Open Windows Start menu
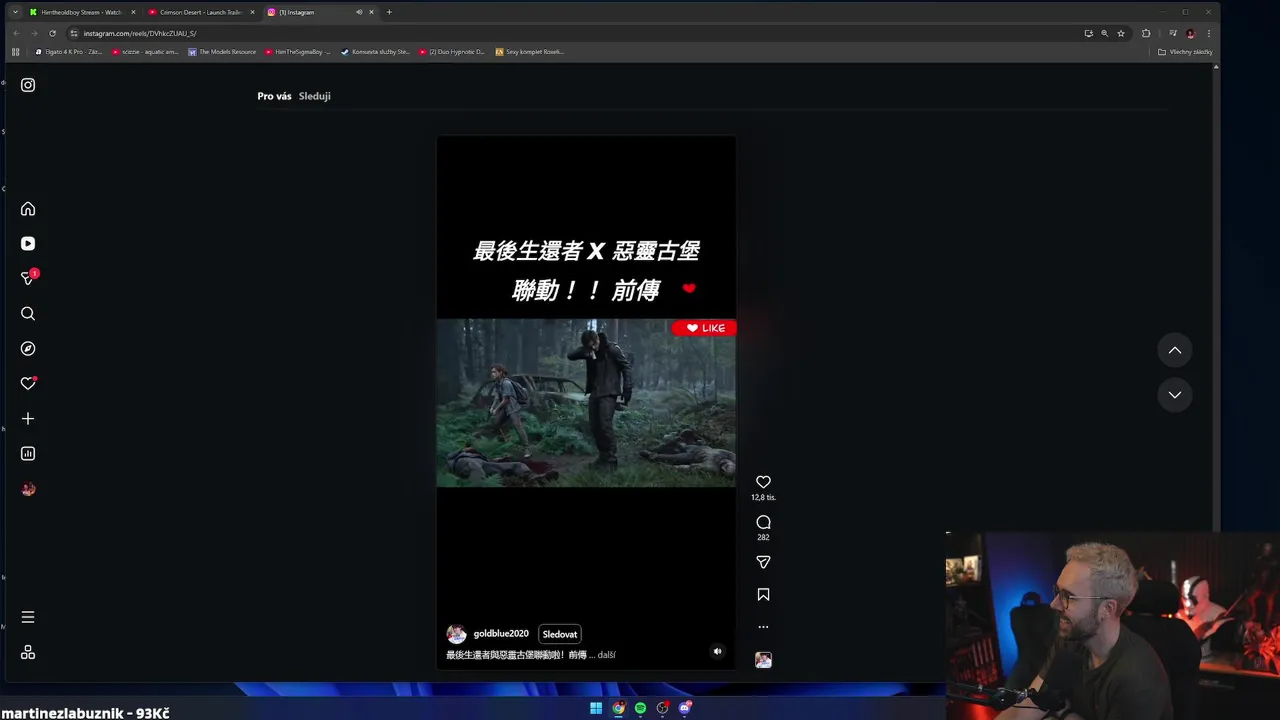 [596, 708]
